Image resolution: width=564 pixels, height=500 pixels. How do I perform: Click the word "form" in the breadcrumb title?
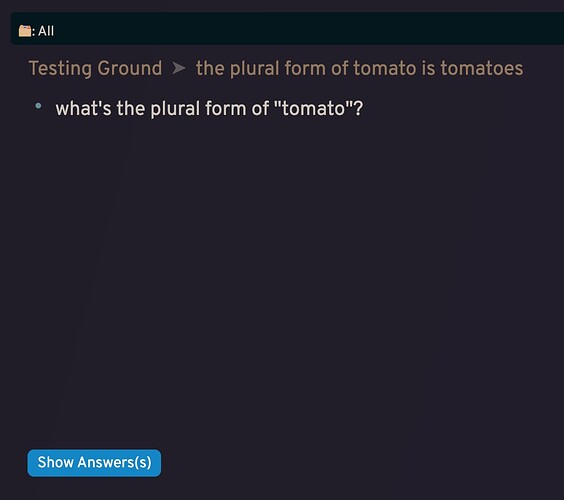pyautogui.click(x=305, y=68)
